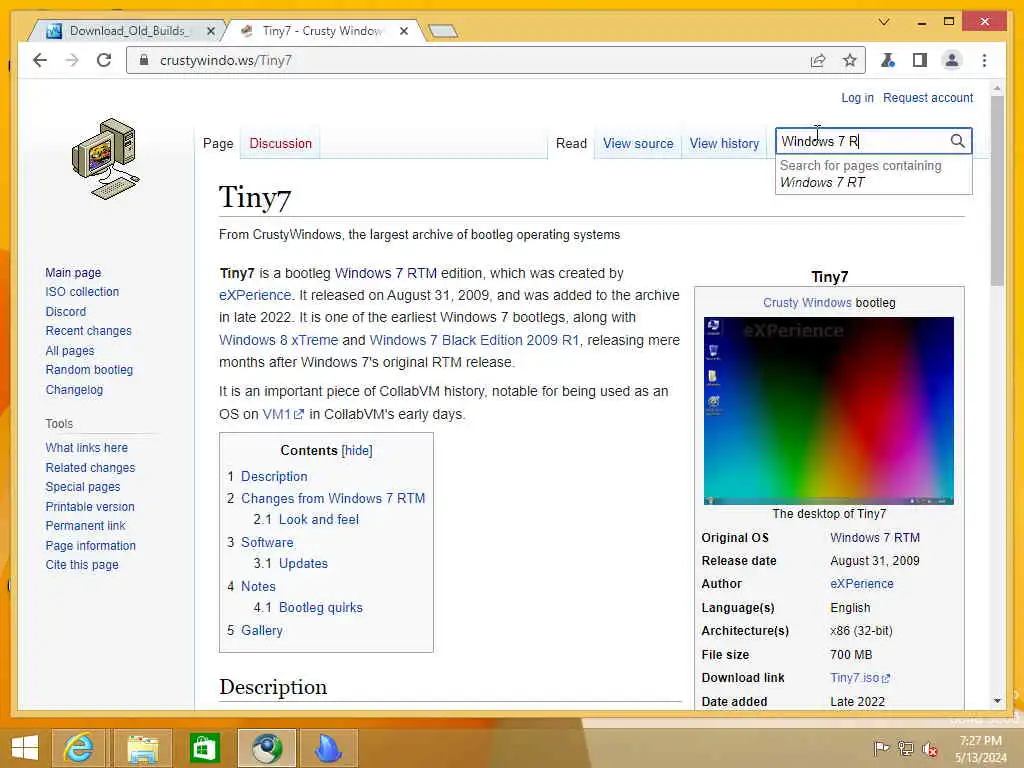The height and width of the screenshot is (768, 1024).
Task: Click the Tiny7 desktop screenshot thumbnail
Action: (829, 411)
